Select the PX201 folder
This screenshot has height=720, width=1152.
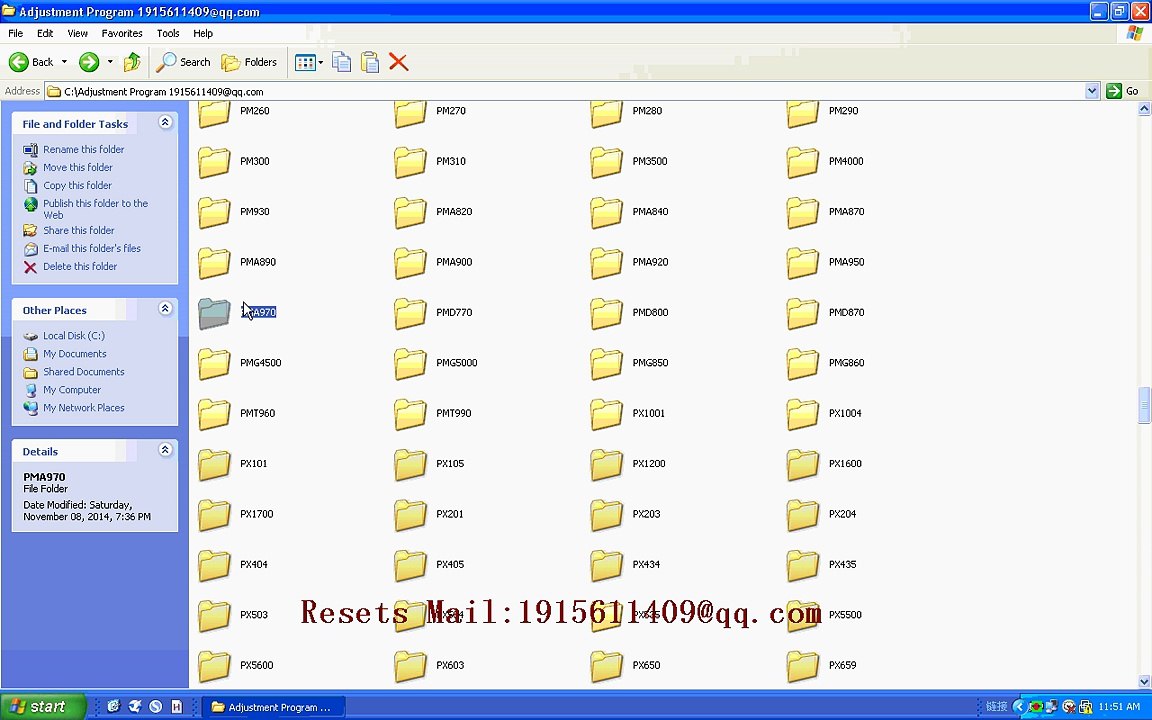click(x=429, y=516)
